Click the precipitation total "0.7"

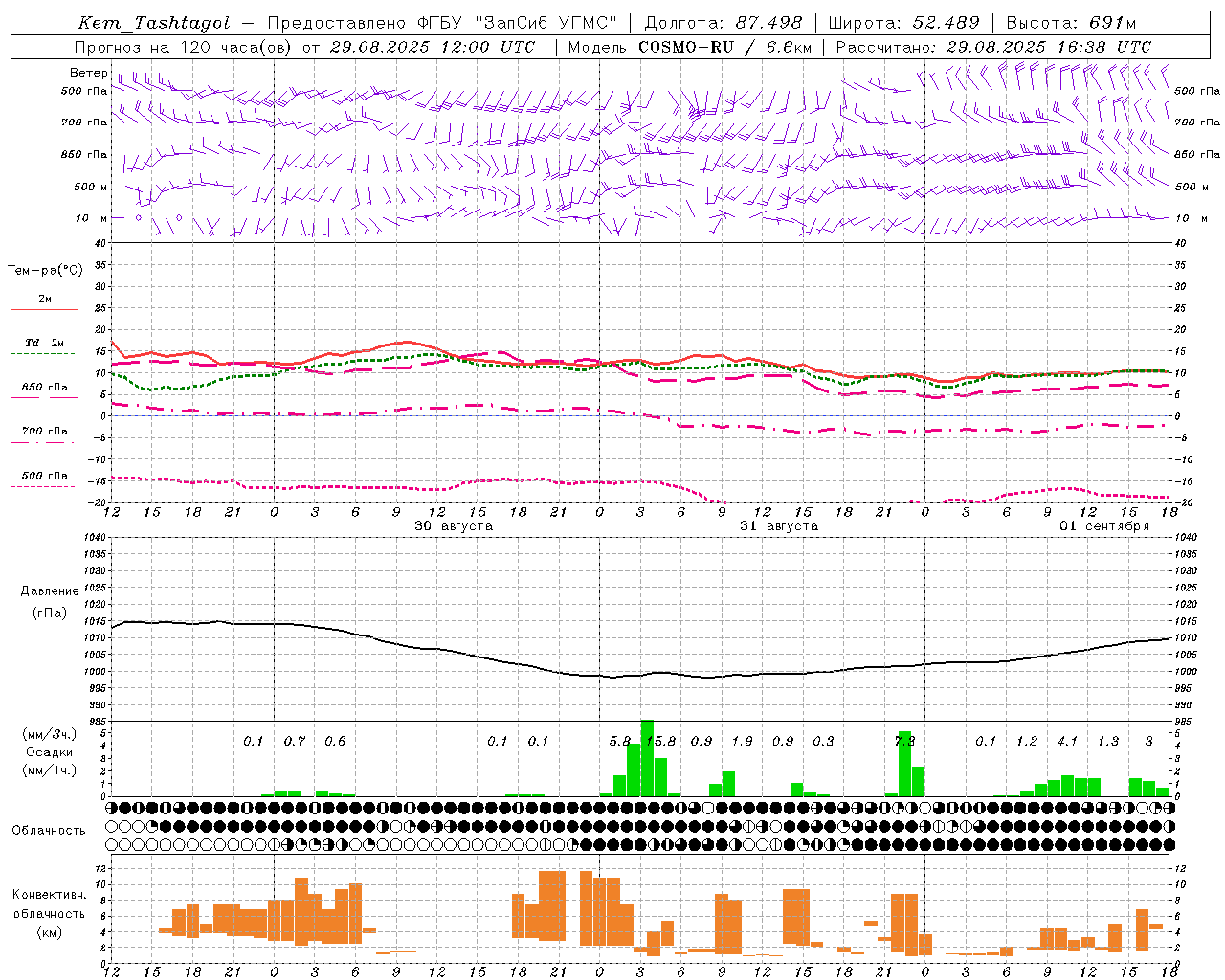[295, 741]
